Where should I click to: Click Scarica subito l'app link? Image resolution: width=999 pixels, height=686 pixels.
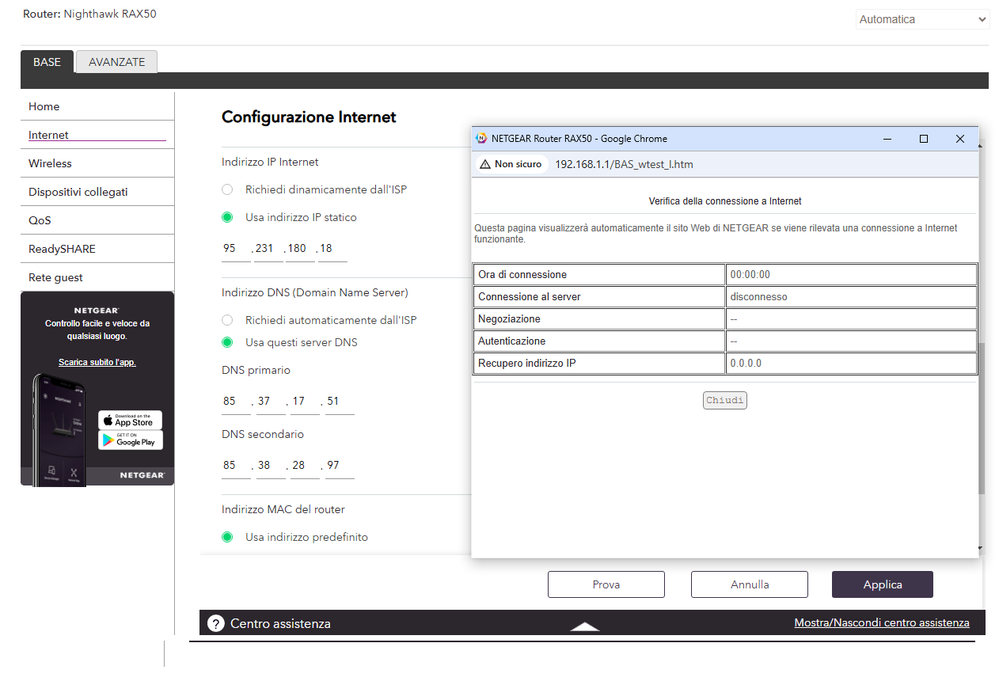pyautogui.click(x=97, y=362)
